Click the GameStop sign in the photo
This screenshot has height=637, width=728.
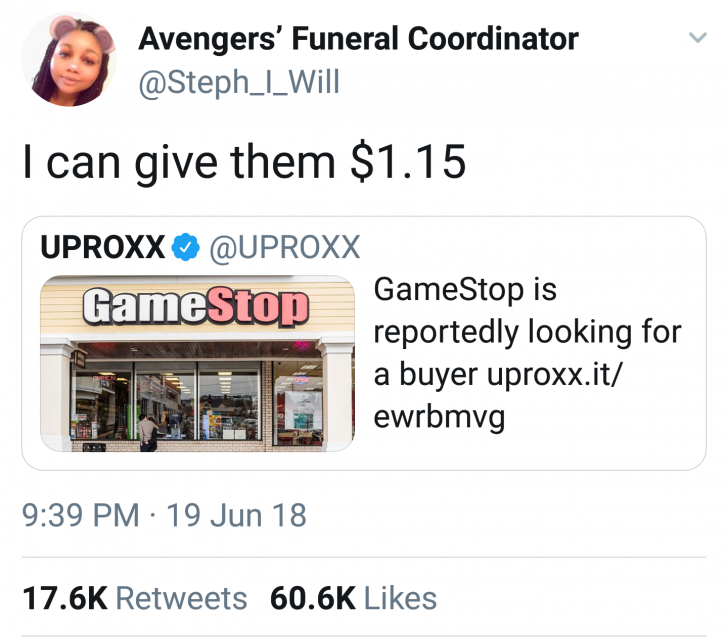[195, 306]
